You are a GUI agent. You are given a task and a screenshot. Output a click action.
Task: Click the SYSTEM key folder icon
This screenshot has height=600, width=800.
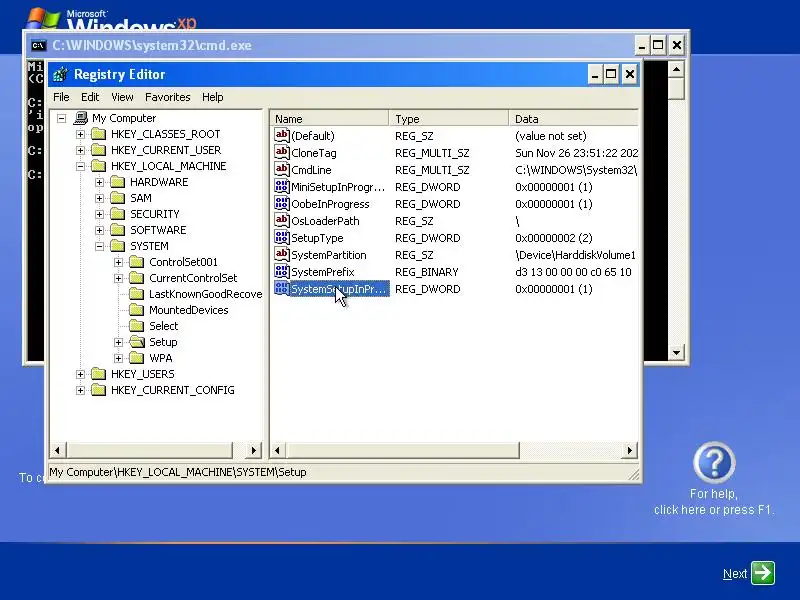pyautogui.click(x=118, y=246)
